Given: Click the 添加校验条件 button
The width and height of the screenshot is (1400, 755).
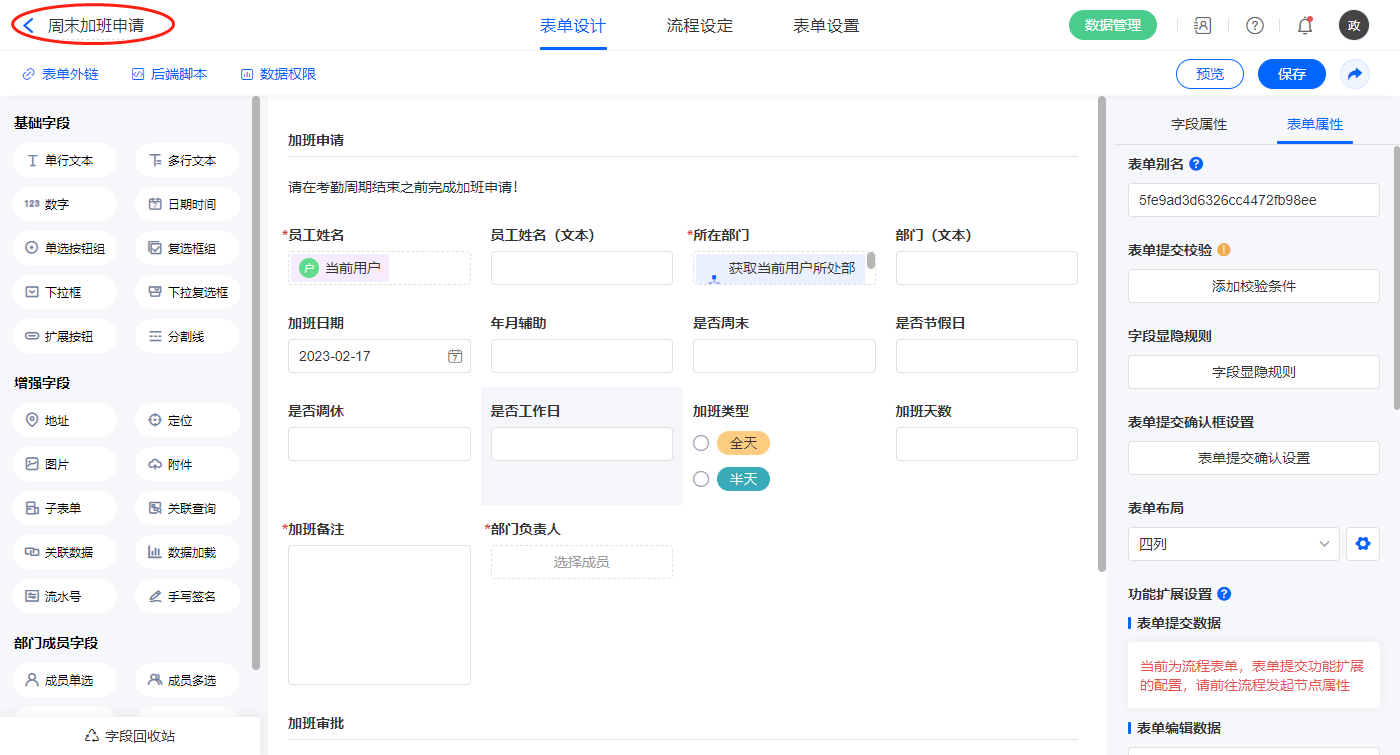Looking at the screenshot, I should (1253, 286).
